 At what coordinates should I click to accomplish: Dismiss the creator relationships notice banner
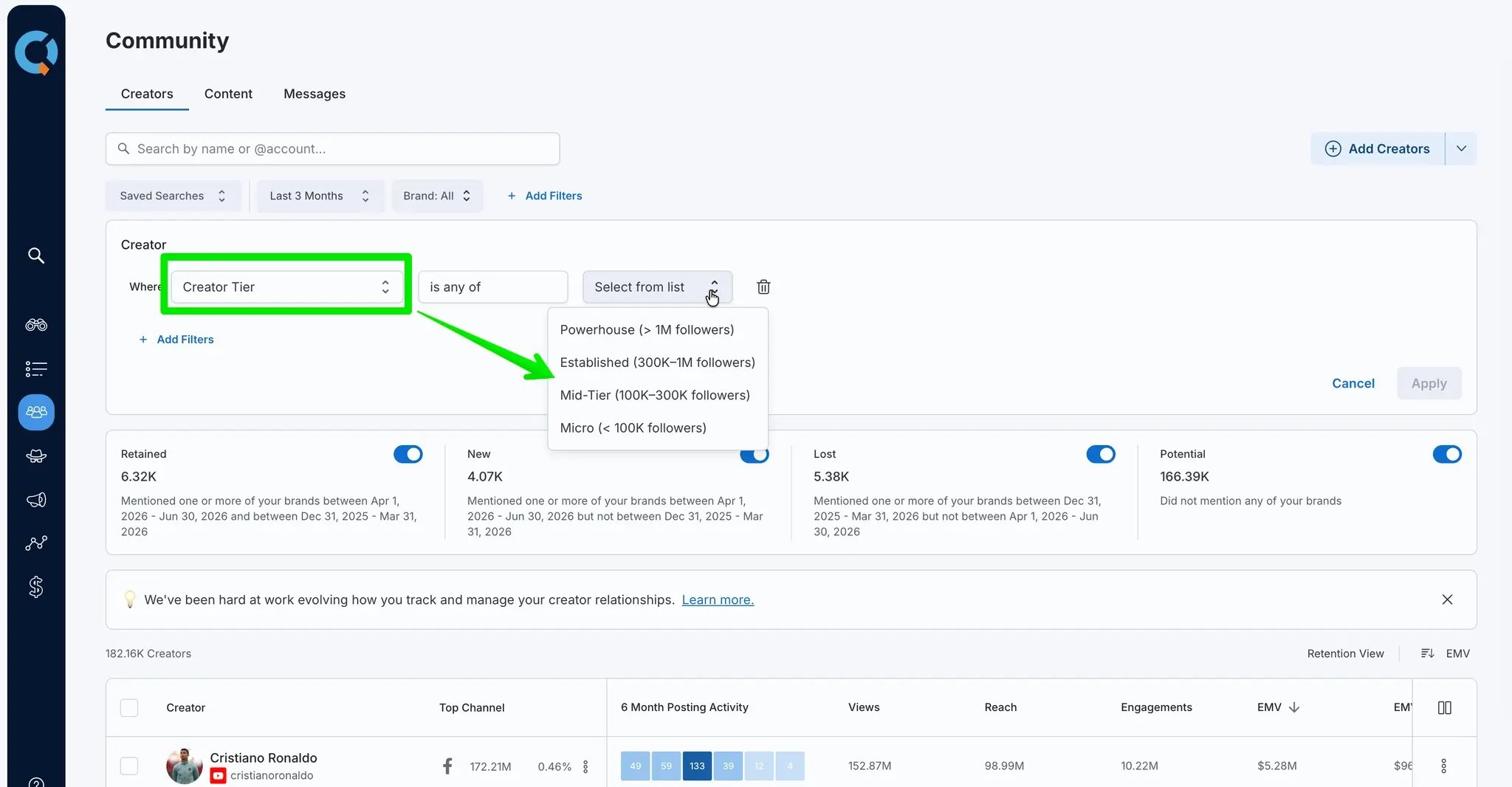[1447, 599]
